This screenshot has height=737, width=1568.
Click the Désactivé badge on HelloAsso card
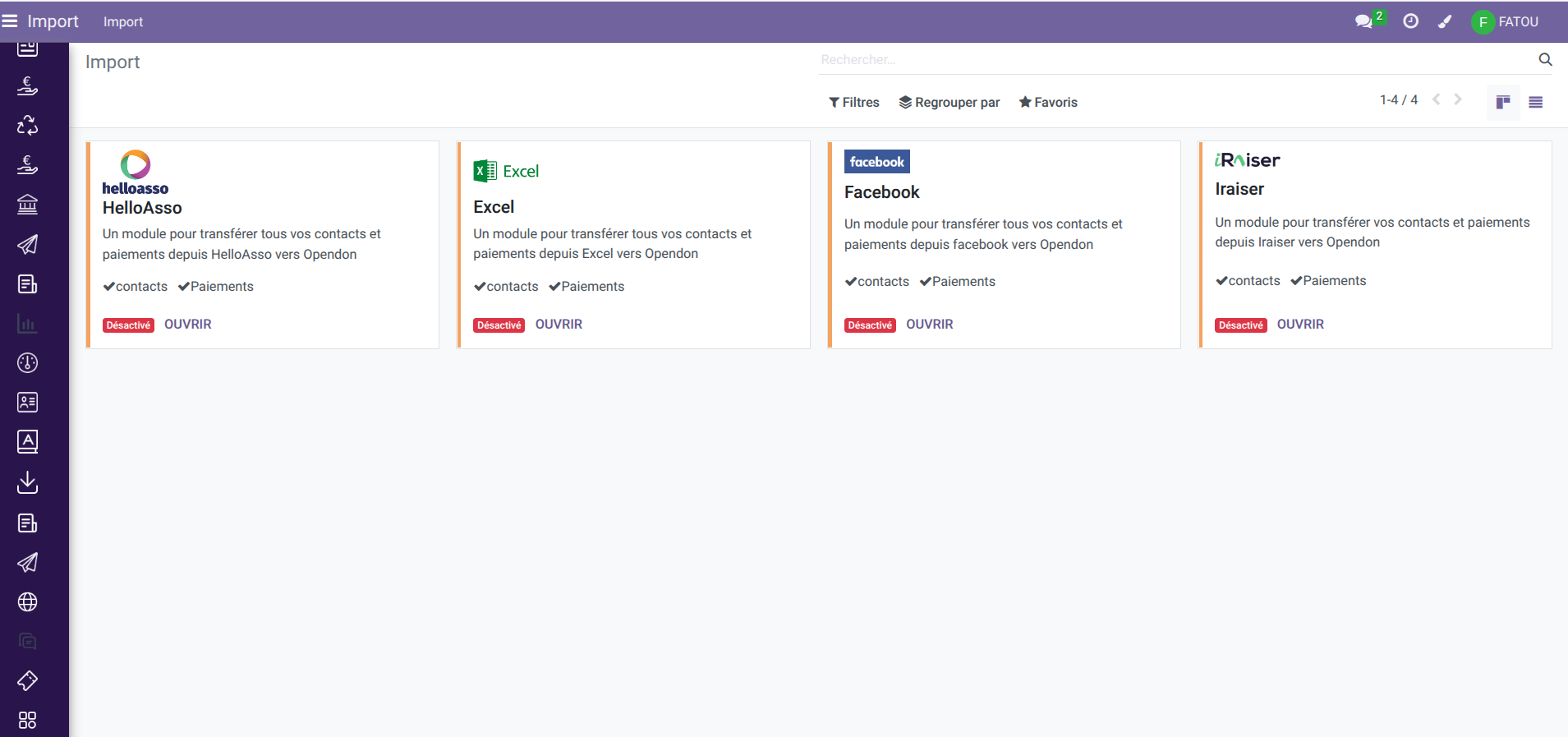(129, 325)
